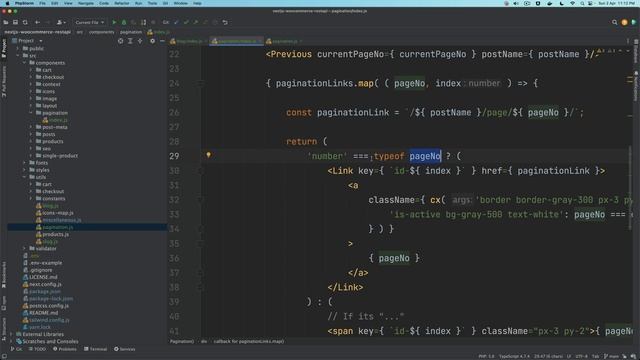Open the Problems tool window button

click(64, 349)
